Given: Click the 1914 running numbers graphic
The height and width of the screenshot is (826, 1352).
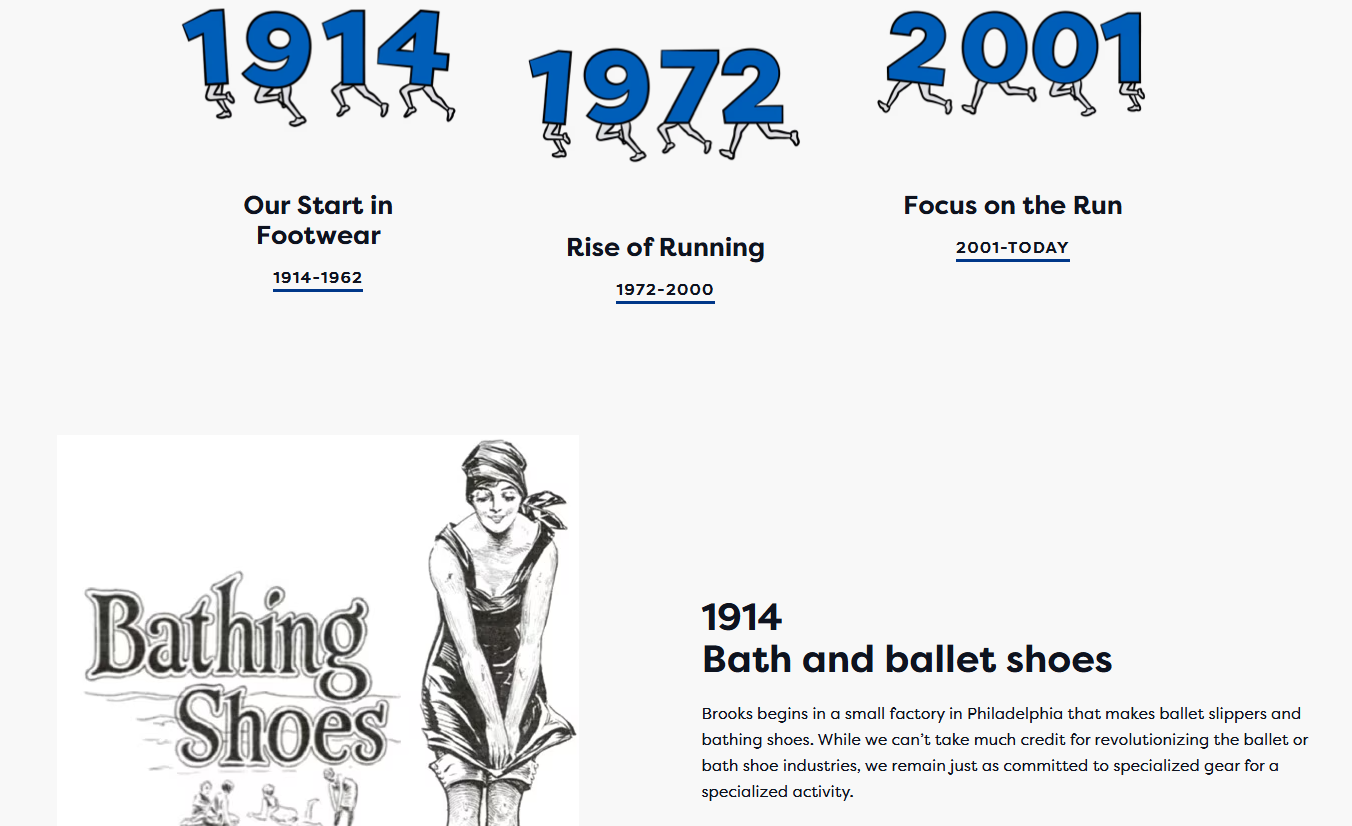Looking at the screenshot, I should coord(317,62).
